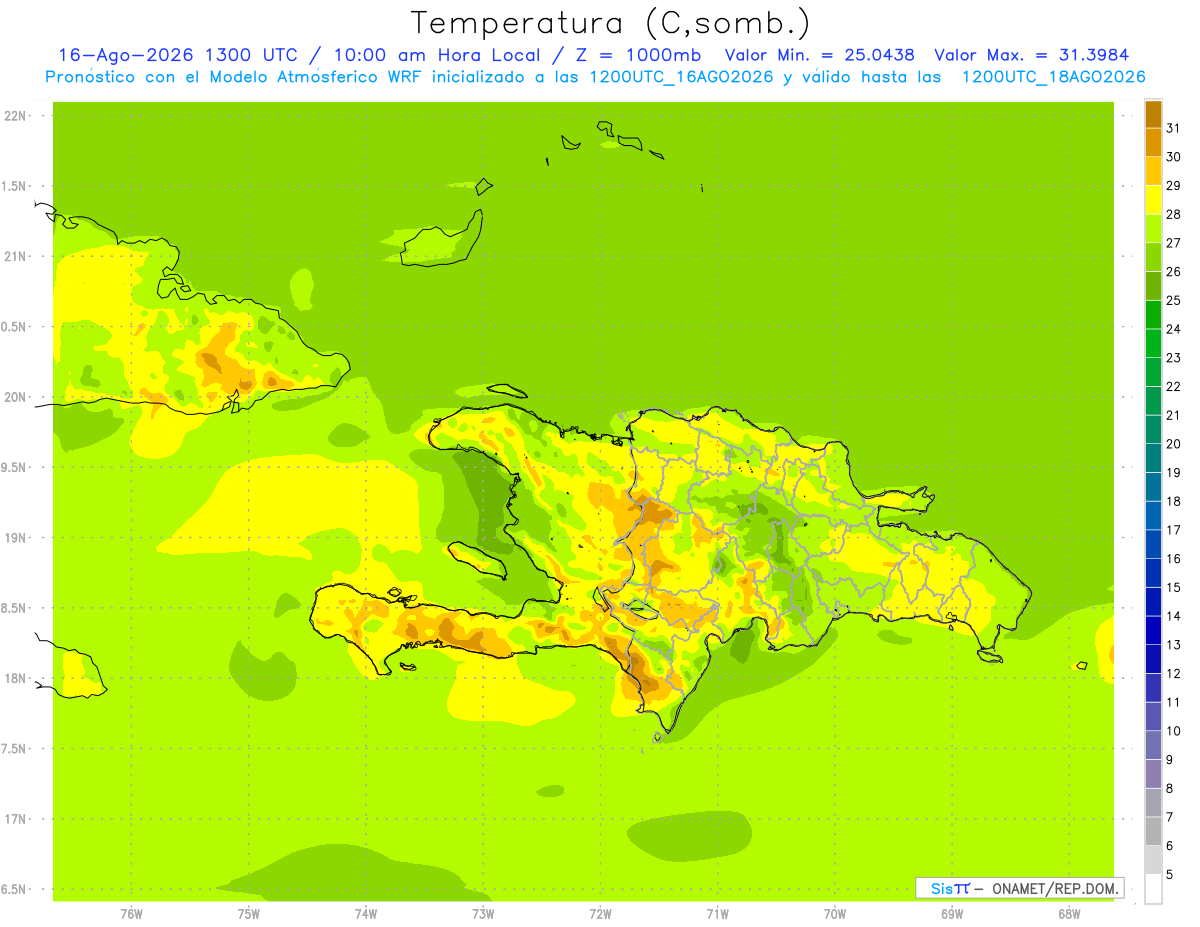Click legend value "31"
This screenshot has height=927, width=1200.
click(1174, 128)
